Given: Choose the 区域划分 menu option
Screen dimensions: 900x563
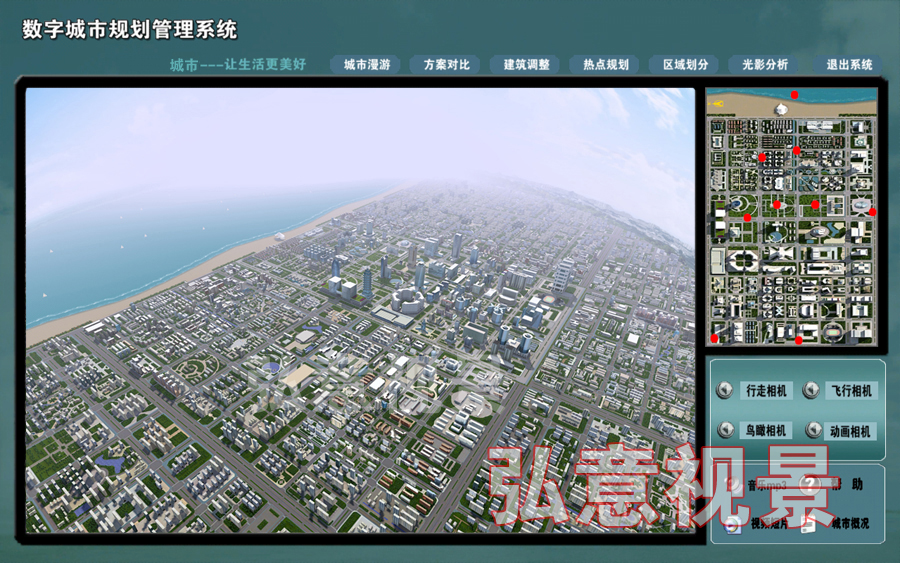Looking at the screenshot, I should click(x=686, y=65).
